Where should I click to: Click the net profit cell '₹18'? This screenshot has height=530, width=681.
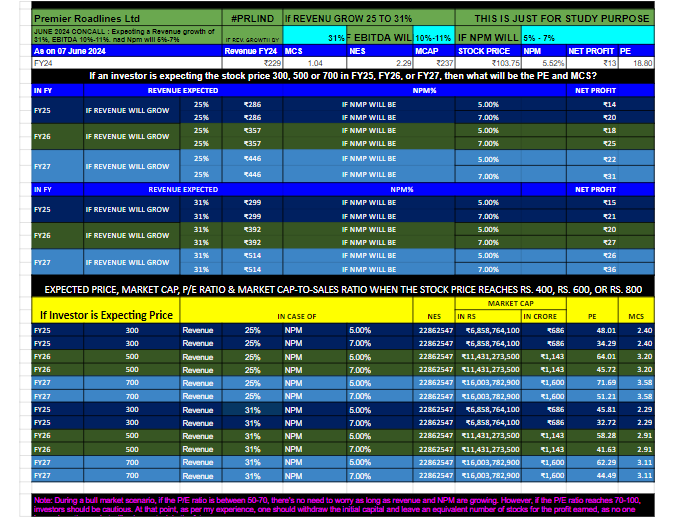(610, 130)
